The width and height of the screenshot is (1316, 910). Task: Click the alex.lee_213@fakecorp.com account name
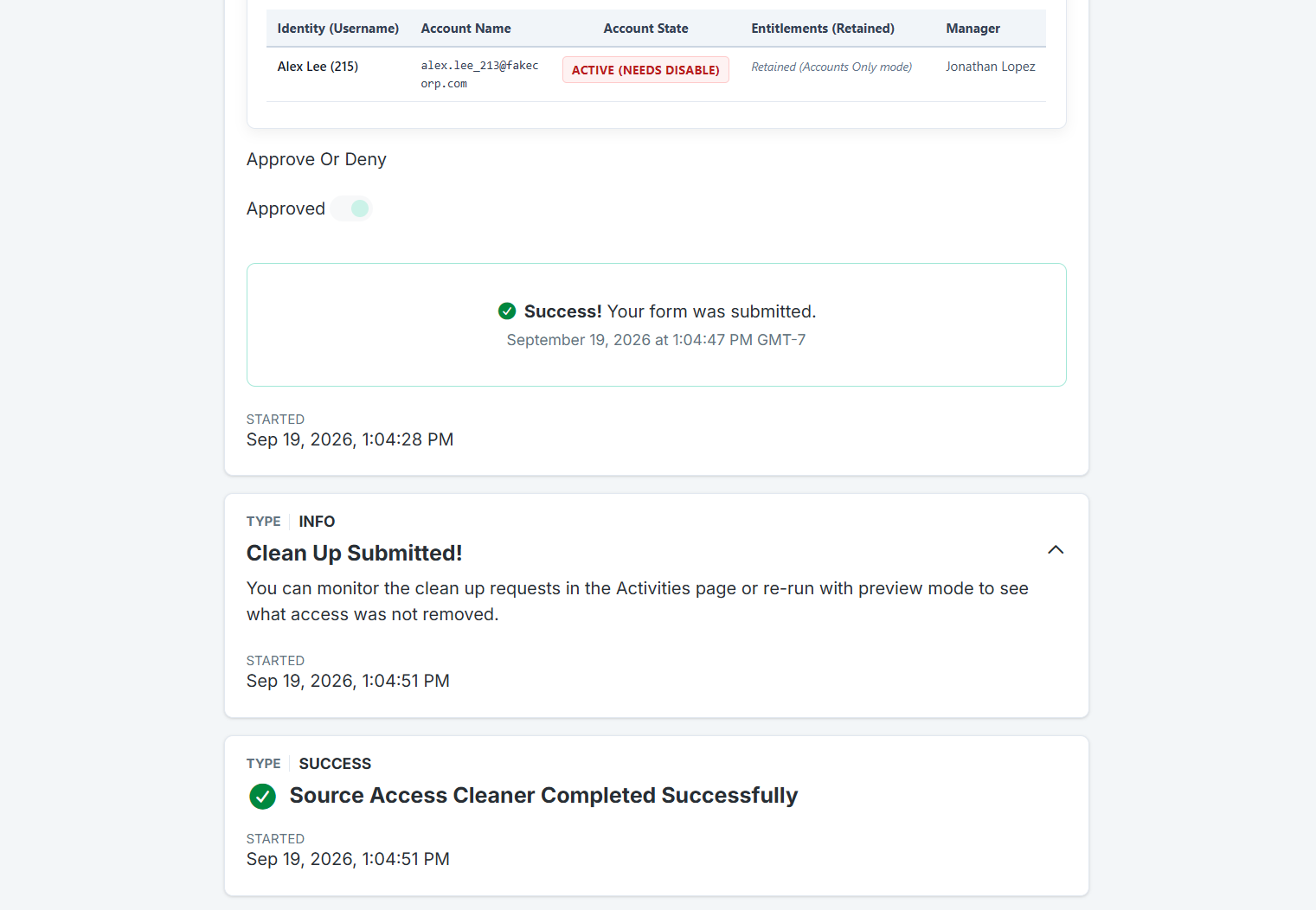479,74
